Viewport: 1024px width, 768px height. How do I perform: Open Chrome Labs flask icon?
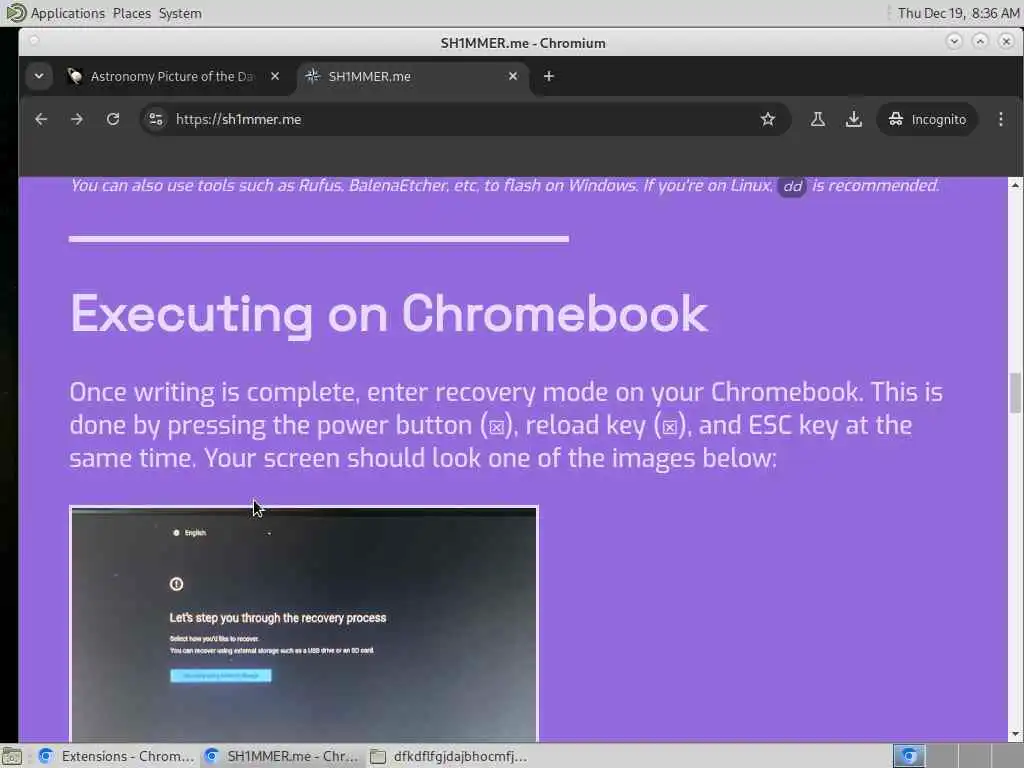[x=818, y=119]
